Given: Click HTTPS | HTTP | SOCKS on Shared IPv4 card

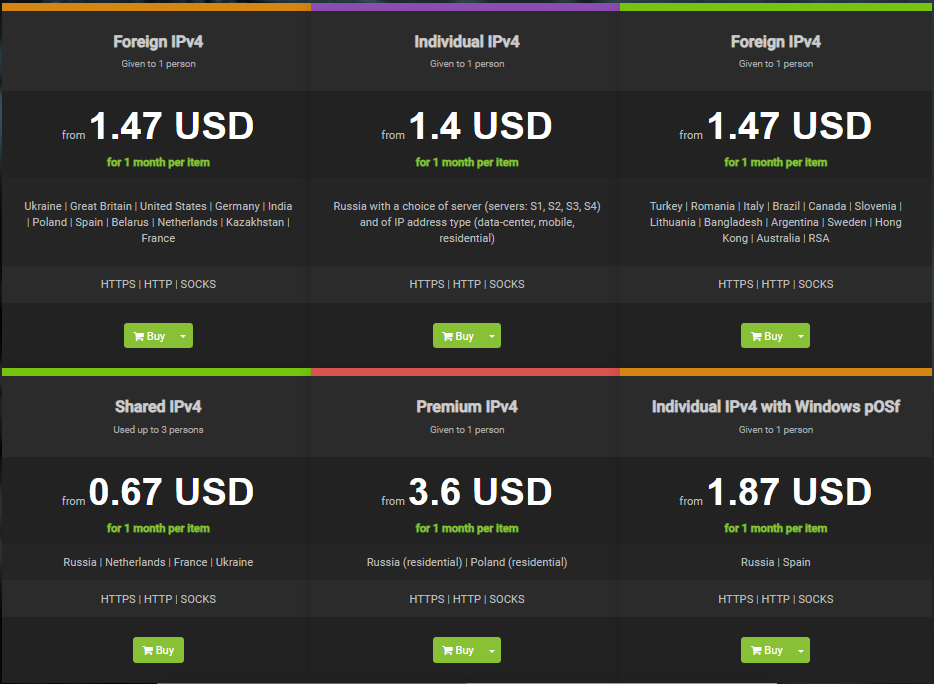Looking at the screenshot, I should (x=158, y=599).
